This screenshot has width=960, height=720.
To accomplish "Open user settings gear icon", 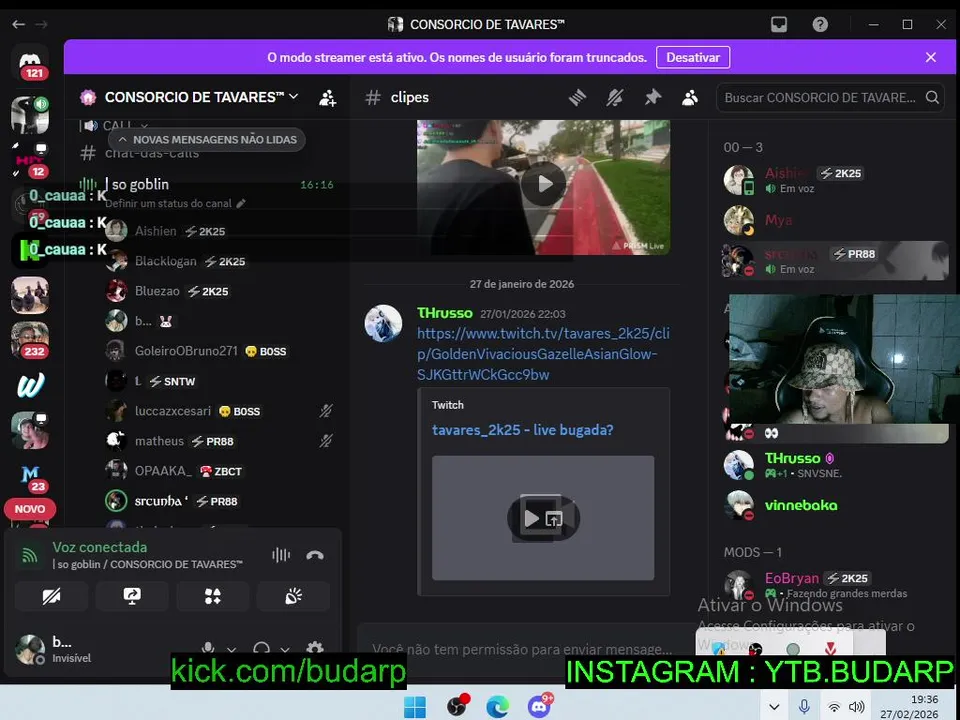I will point(315,648).
